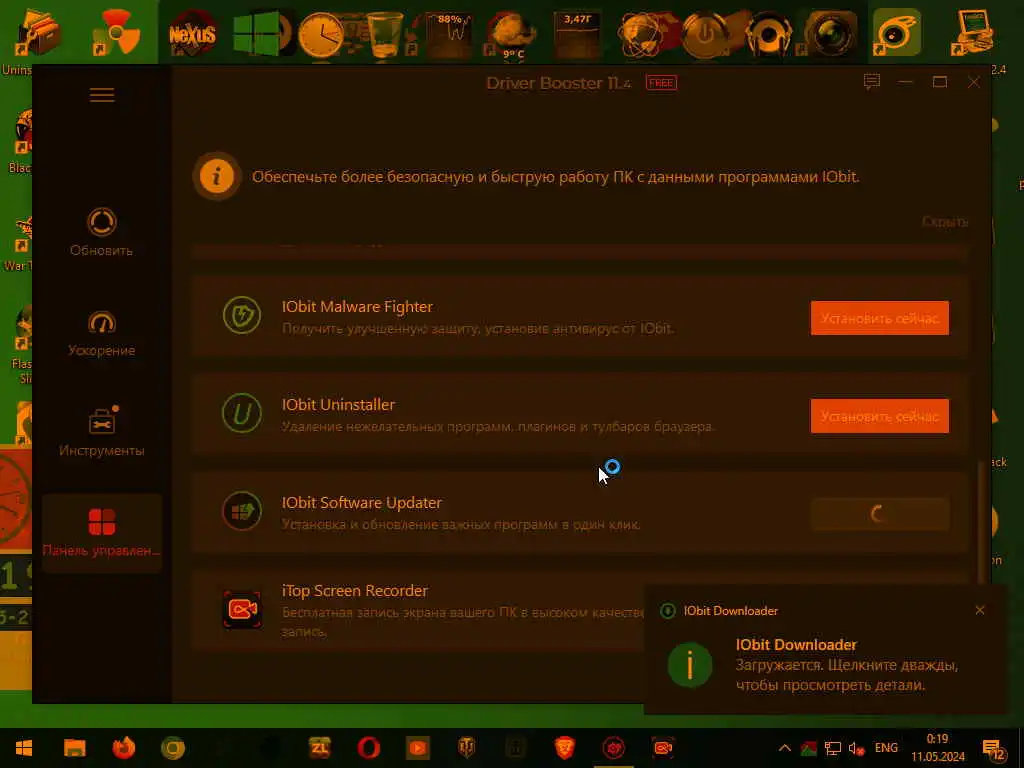Click the screen recorder taskbar icon
The height and width of the screenshot is (768, 1024).
(x=662, y=748)
